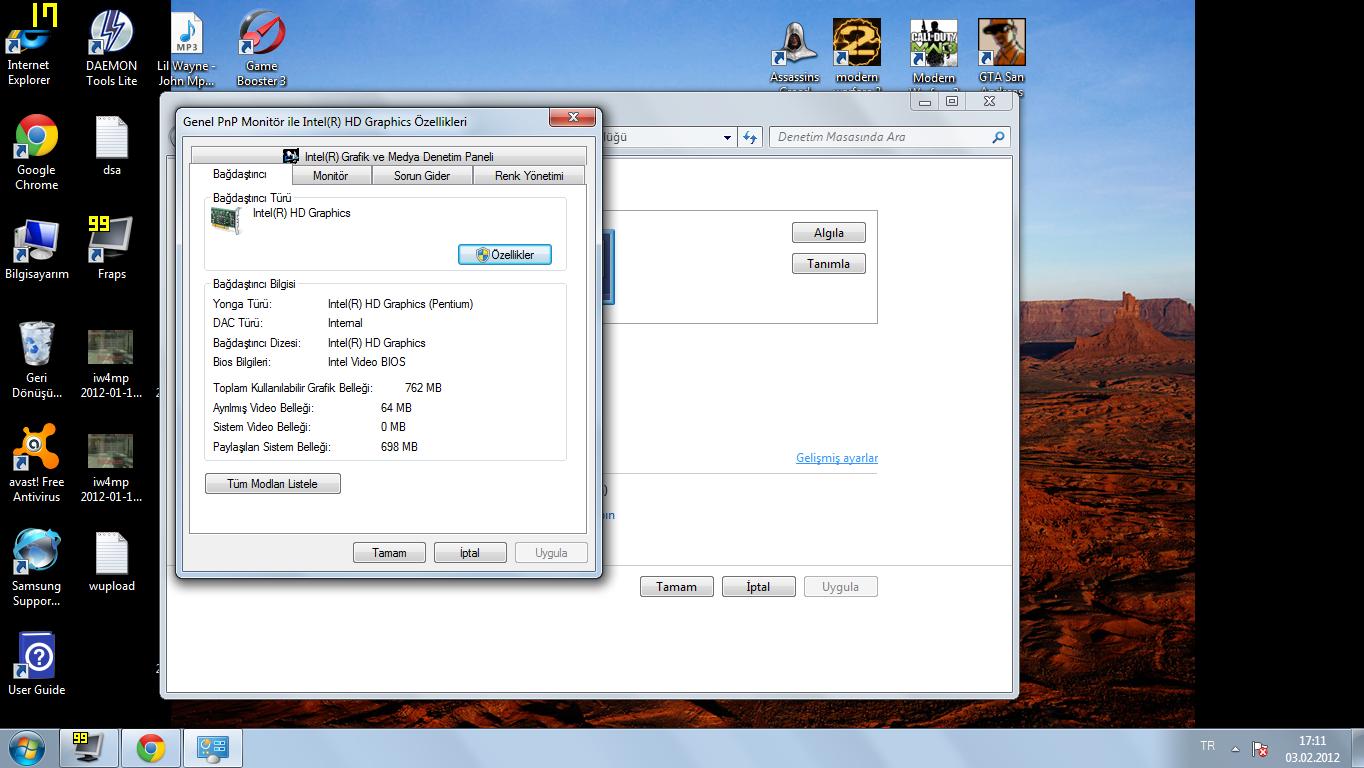1364x768 pixels.
Task: Click the Windows Start orb
Action: click(25, 747)
